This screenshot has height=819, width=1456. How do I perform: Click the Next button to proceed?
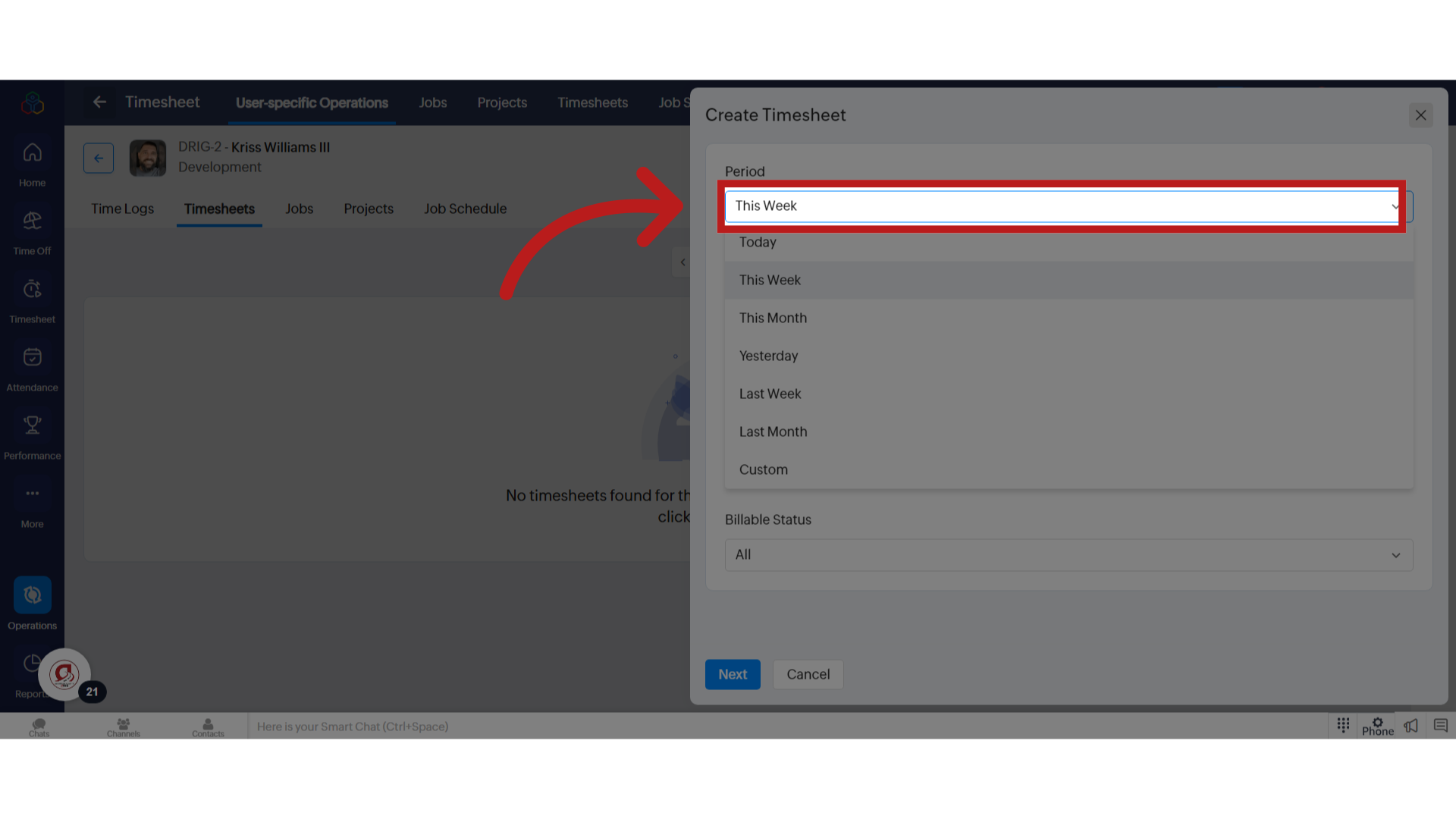click(x=733, y=674)
